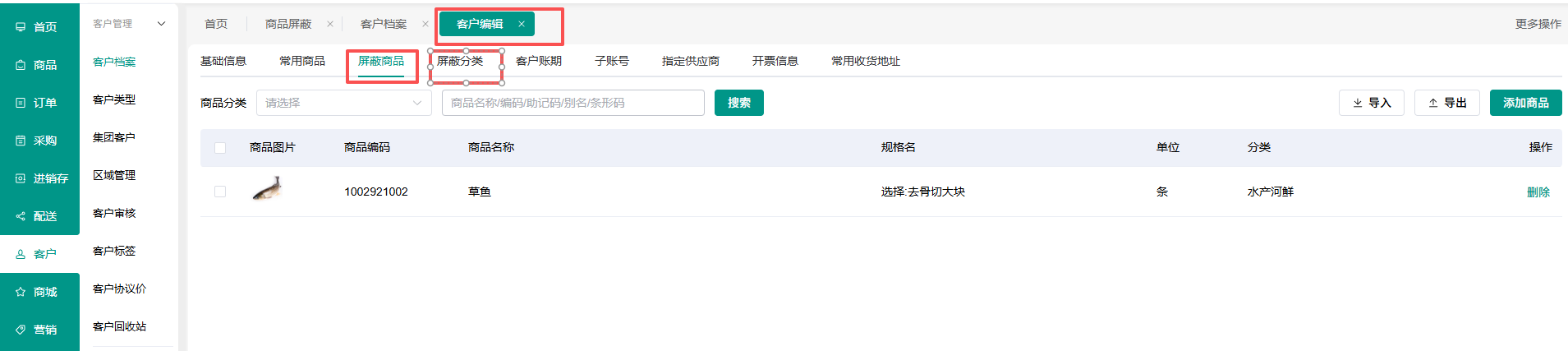
Task: Go to 区域管理 in the submenu
Action: coord(114,175)
